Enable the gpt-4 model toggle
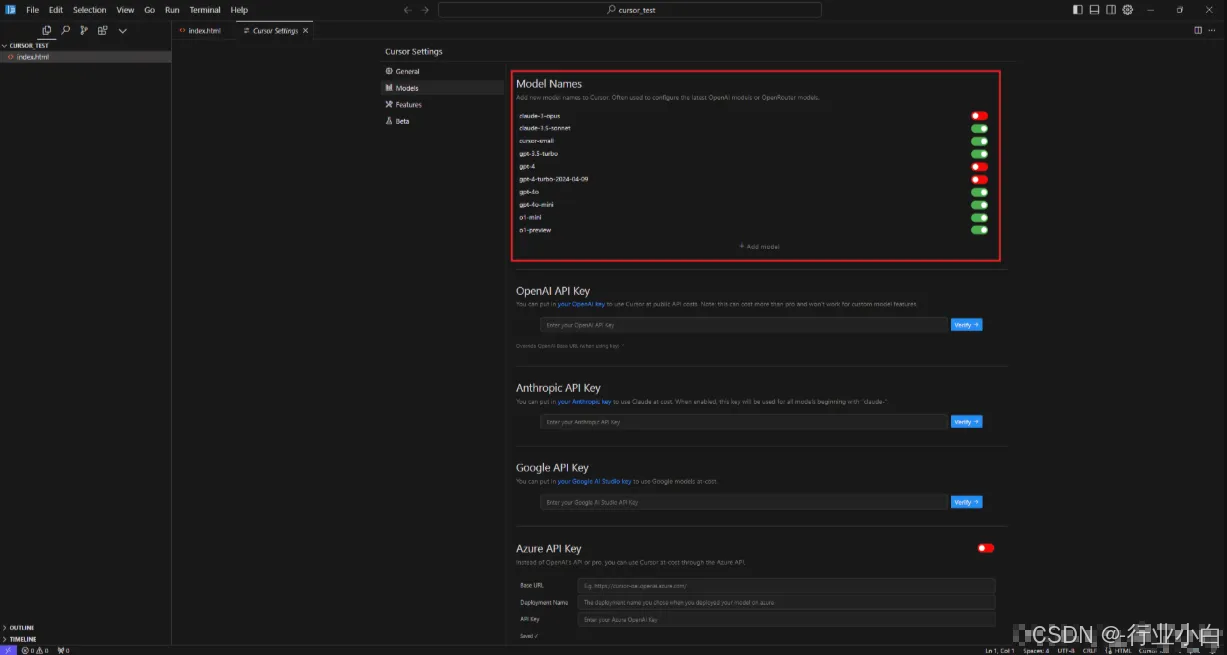 coord(979,166)
